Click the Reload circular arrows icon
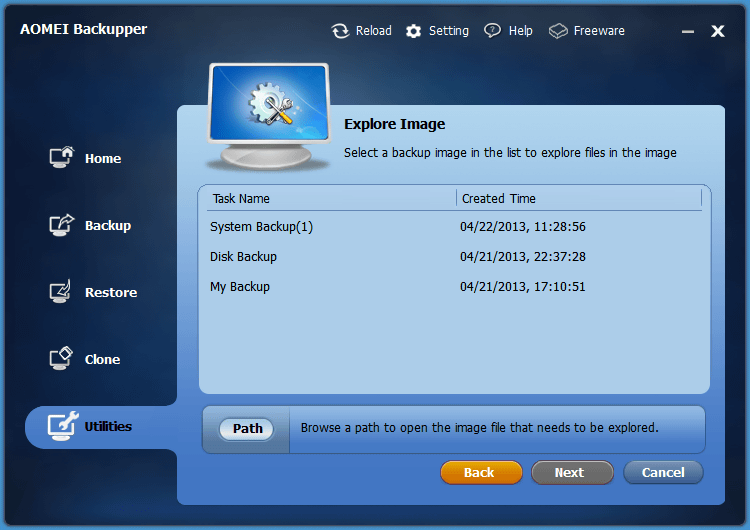The width and height of the screenshot is (750, 530). coord(340,31)
